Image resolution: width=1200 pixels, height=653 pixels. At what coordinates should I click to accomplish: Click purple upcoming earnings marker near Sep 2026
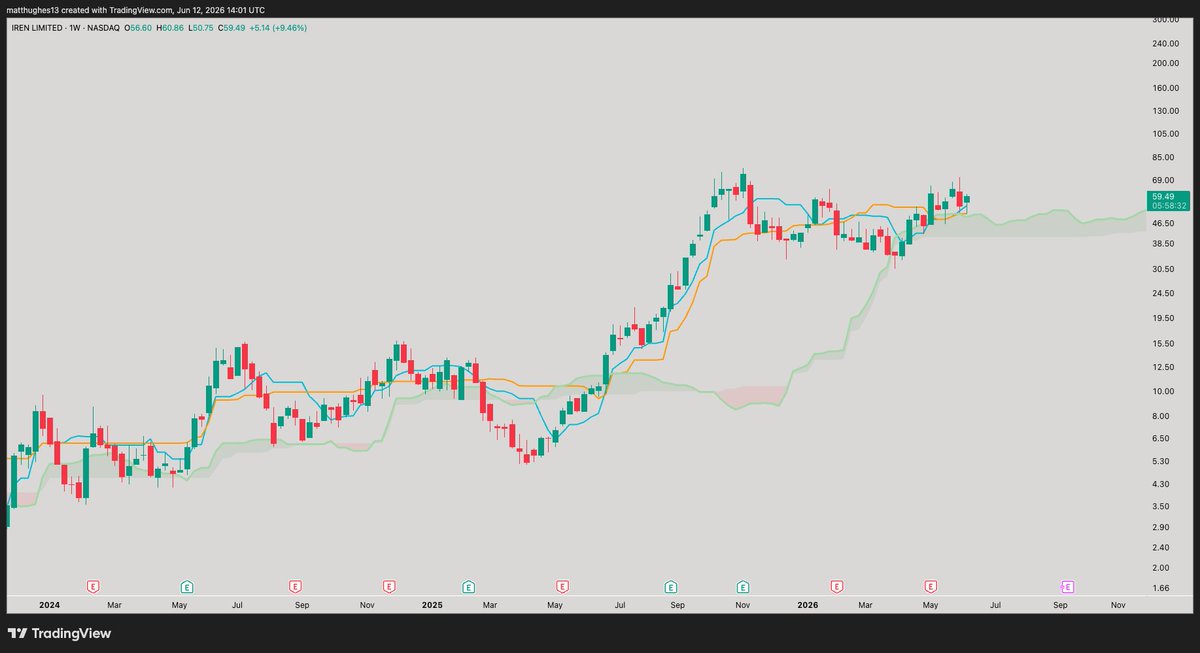coord(1067,586)
